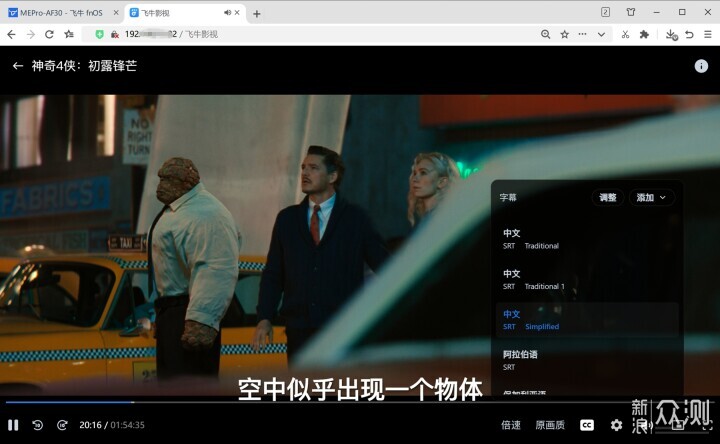Open the page zoom magnifier icon
This screenshot has height=444, width=720.
(x=546, y=34)
